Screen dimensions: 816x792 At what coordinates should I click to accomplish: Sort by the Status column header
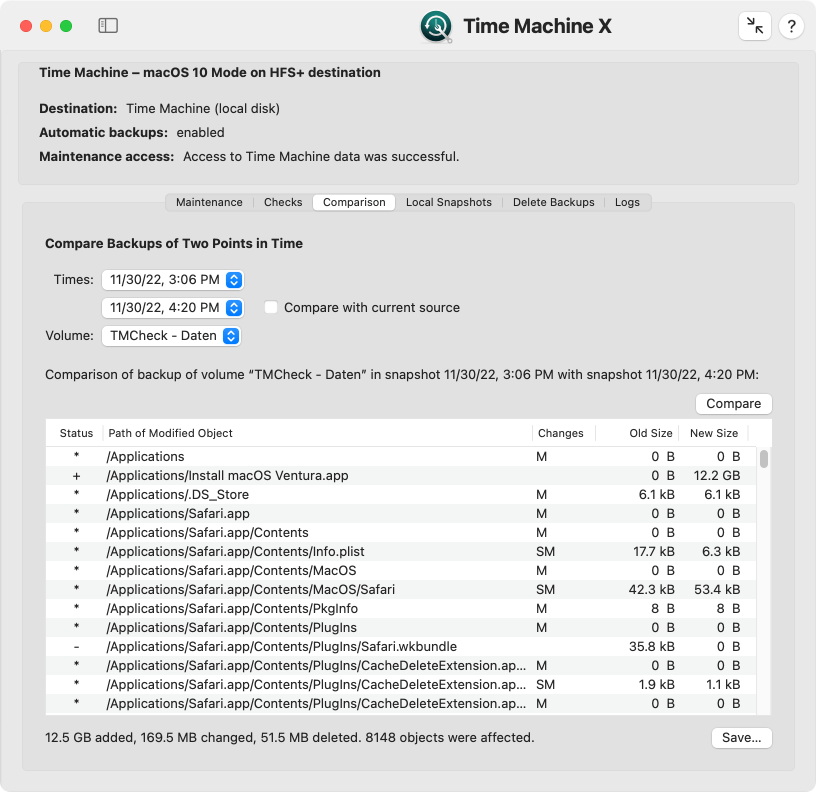click(76, 433)
